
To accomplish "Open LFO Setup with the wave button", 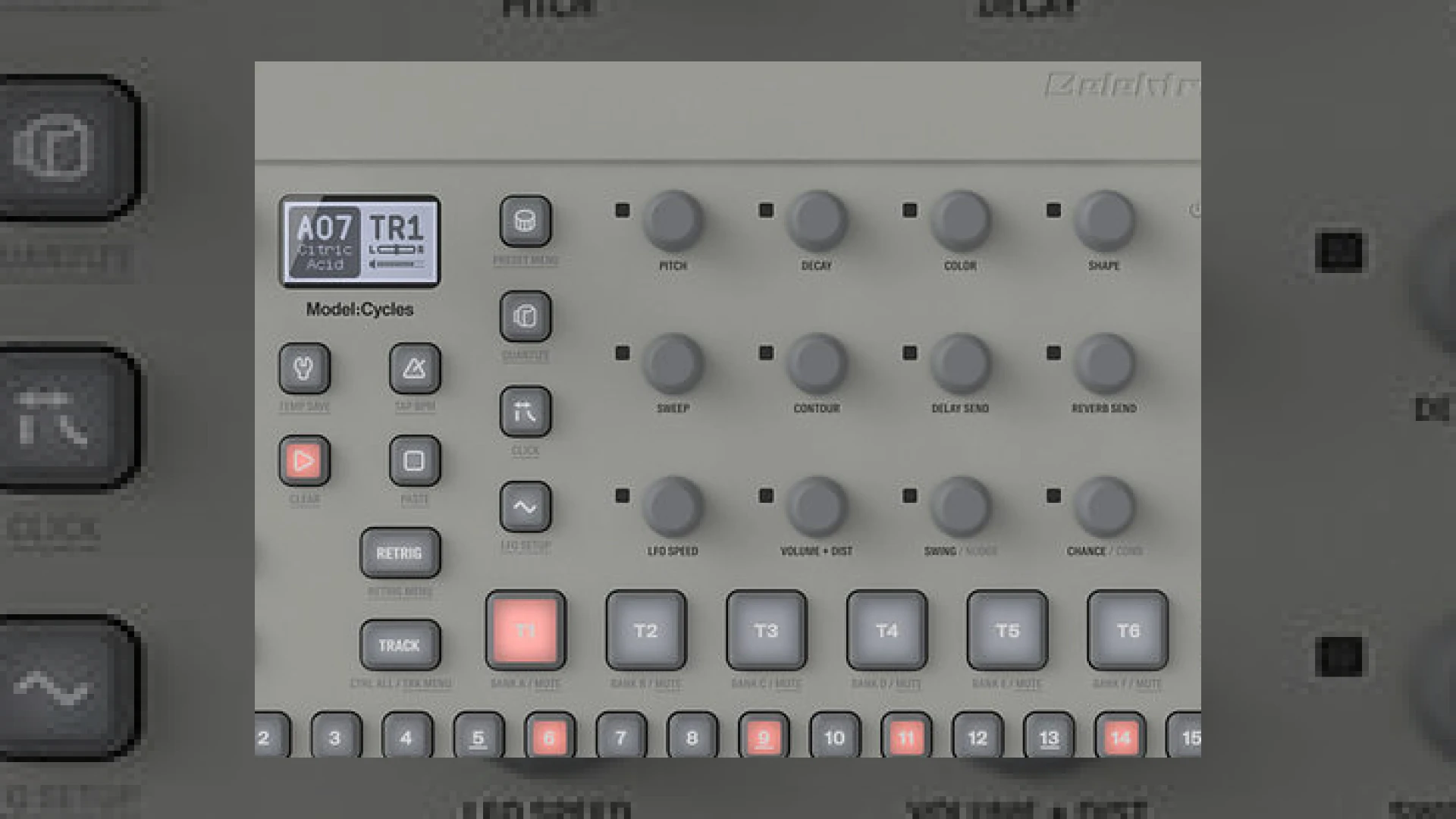I will click(526, 507).
